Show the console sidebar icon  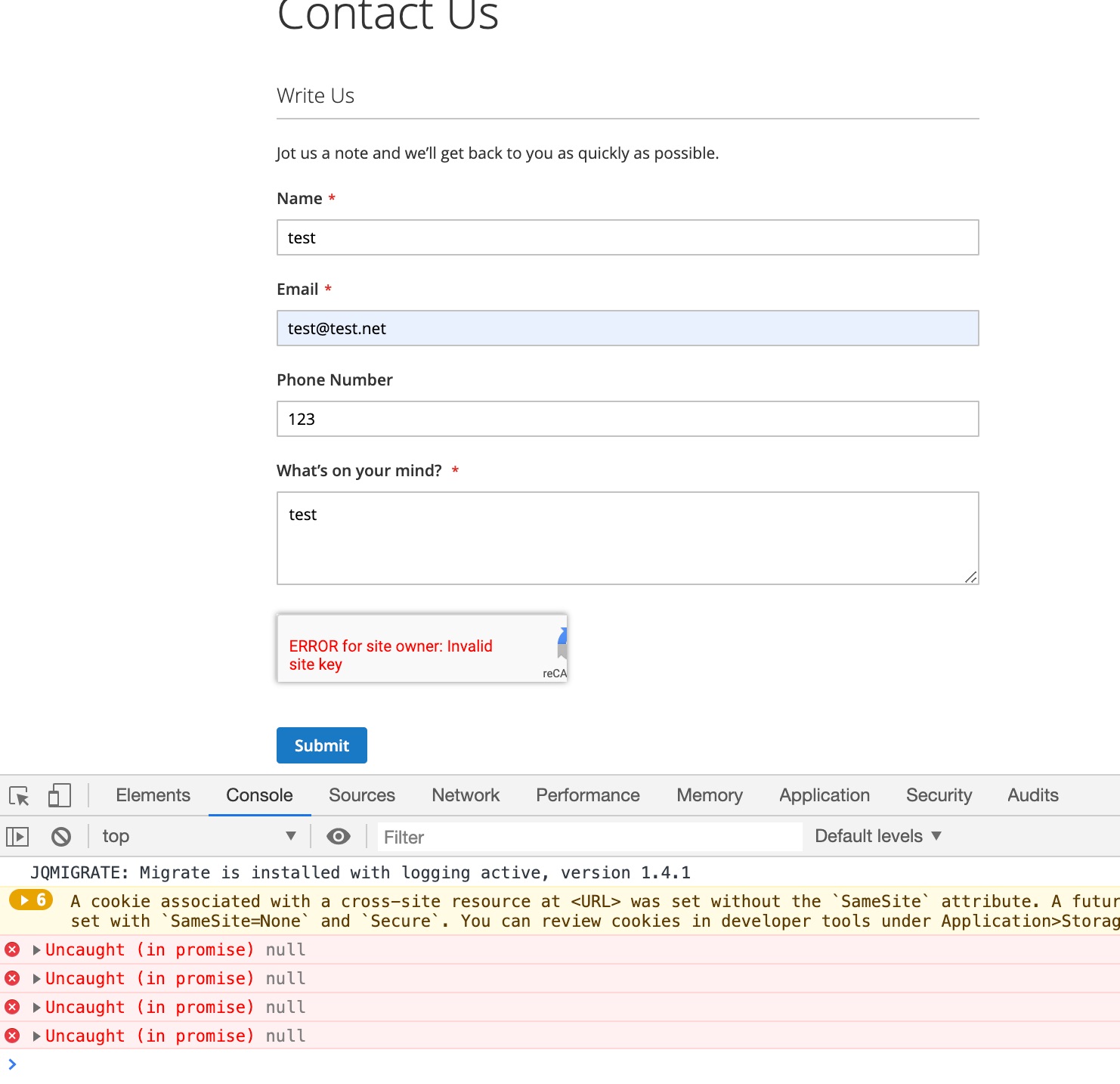[x=17, y=836]
